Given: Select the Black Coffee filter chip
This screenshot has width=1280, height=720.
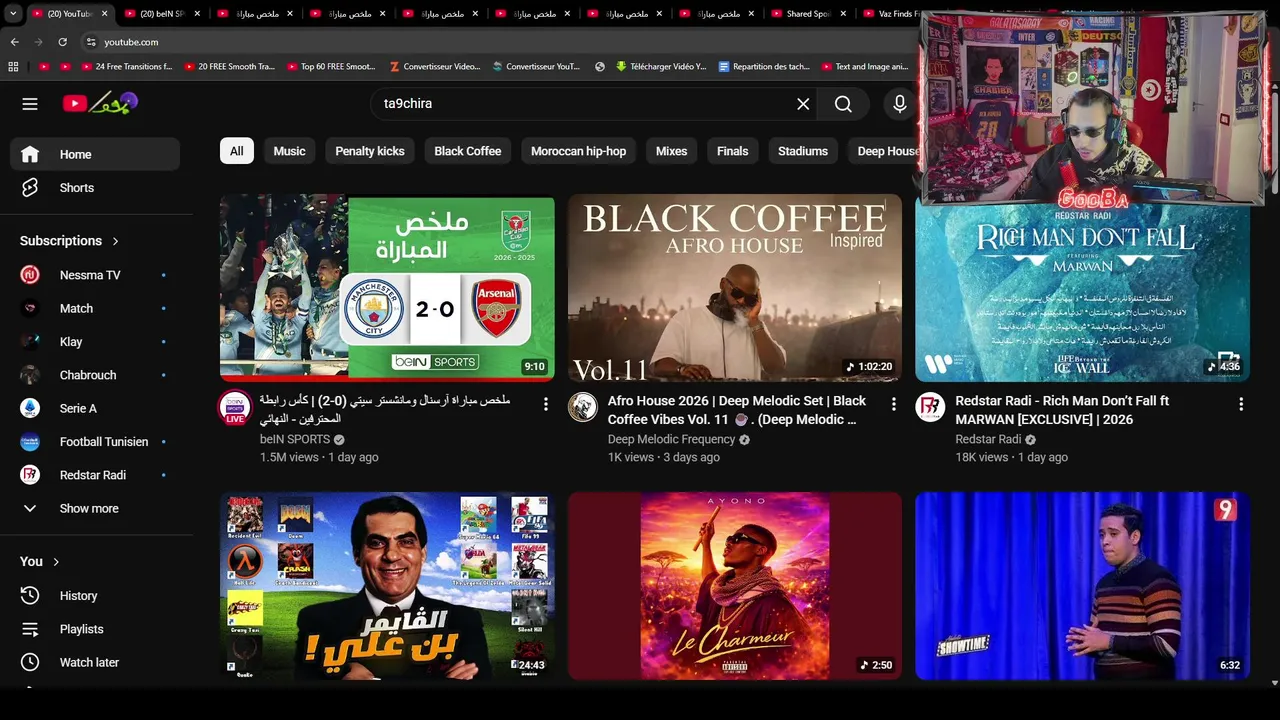Looking at the screenshot, I should tap(467, 151).
